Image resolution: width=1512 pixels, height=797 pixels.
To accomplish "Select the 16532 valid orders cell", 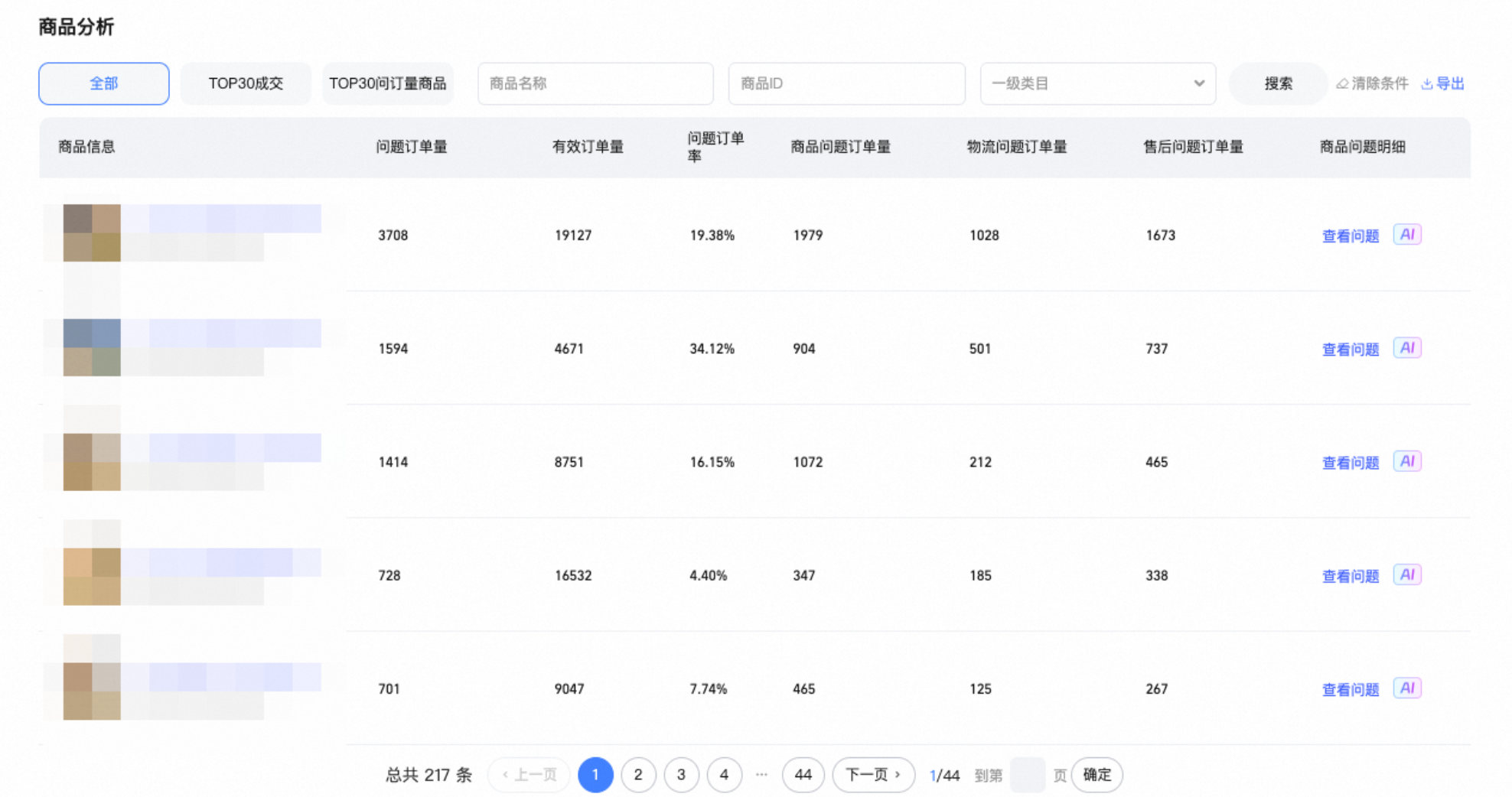I will pos(573,575).
